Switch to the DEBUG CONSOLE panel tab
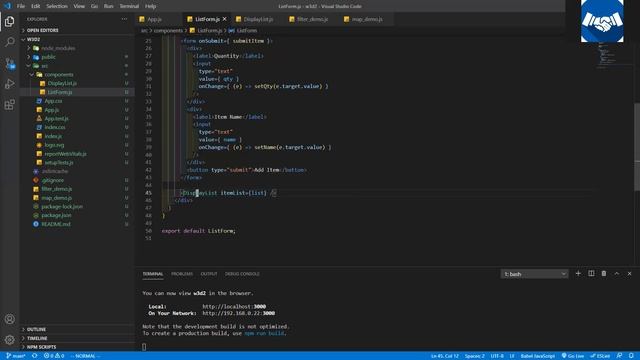The width and height of the screenshot is (640, 360). point(242,274)
